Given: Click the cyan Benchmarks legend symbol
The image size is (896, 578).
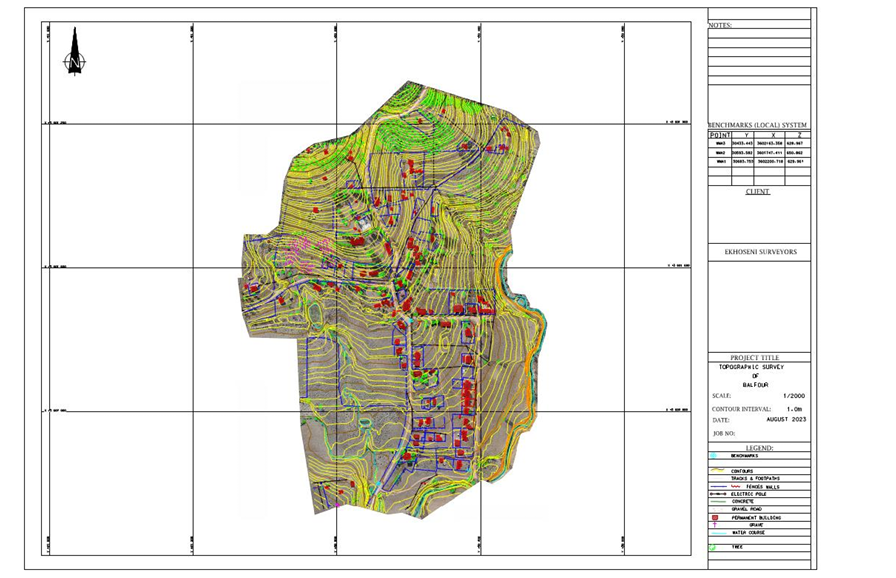Looking at the screenshot, I should tap(715, 455).
